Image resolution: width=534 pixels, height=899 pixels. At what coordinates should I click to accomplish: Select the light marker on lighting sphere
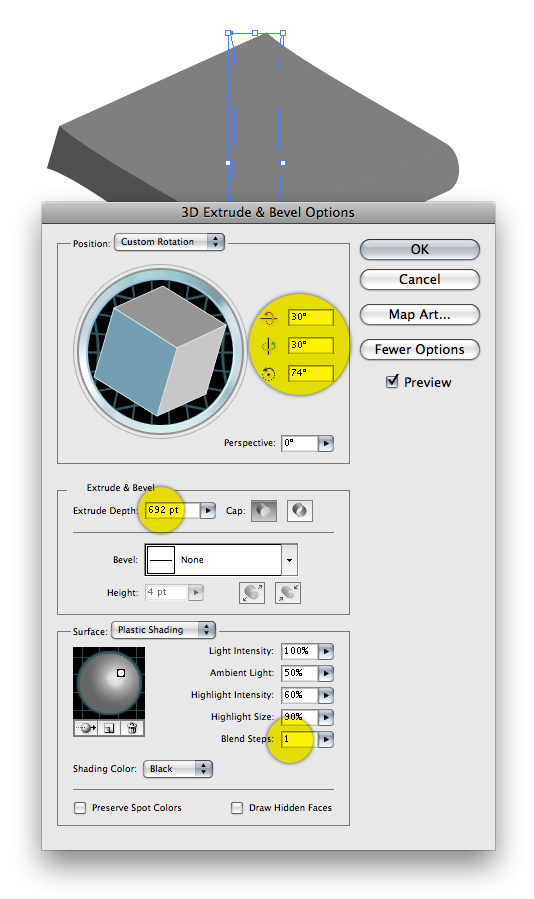coord(120,673)
